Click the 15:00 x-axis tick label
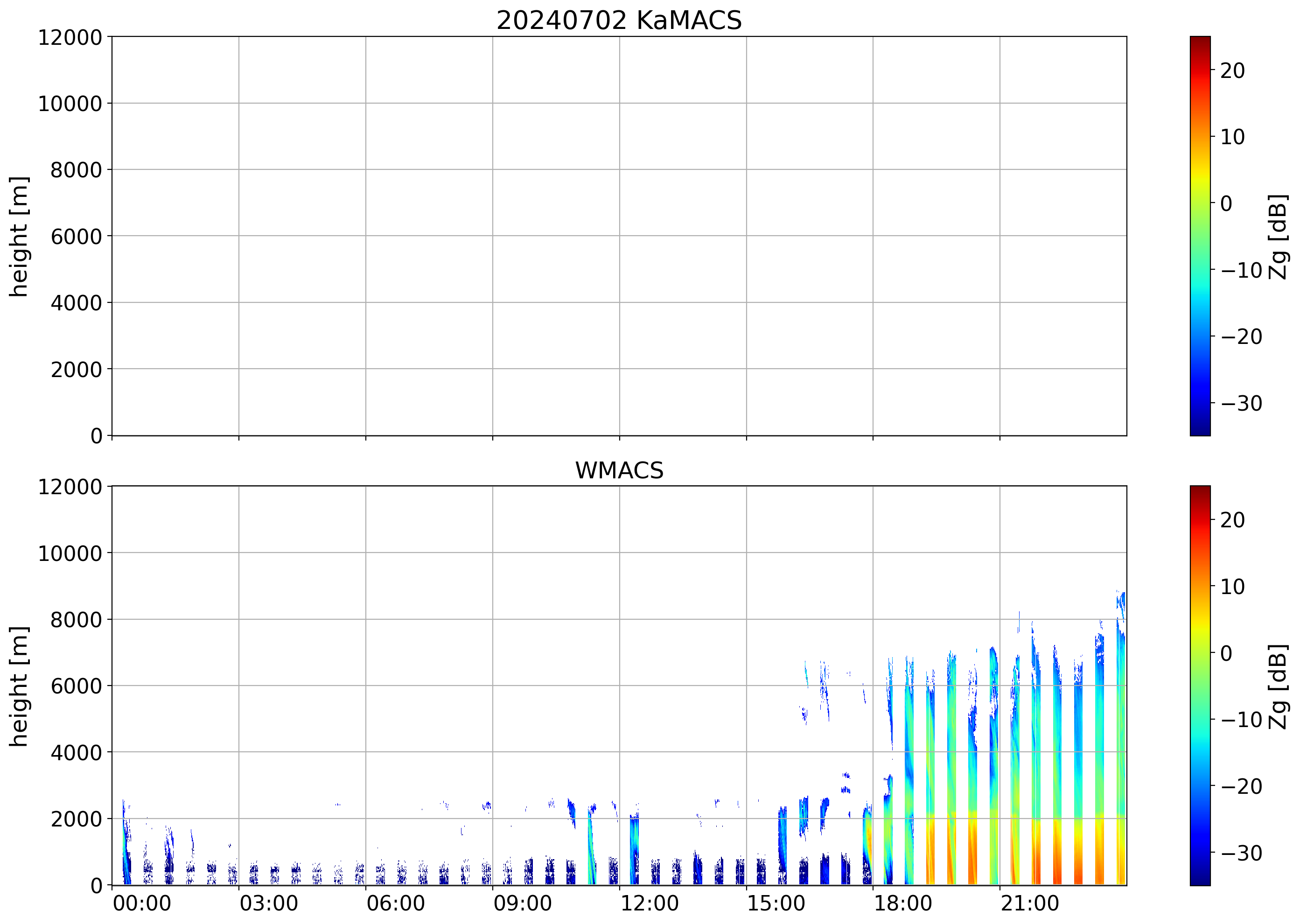The width and height of the screenshot is (1300, 924). click(x=776, y=903)
